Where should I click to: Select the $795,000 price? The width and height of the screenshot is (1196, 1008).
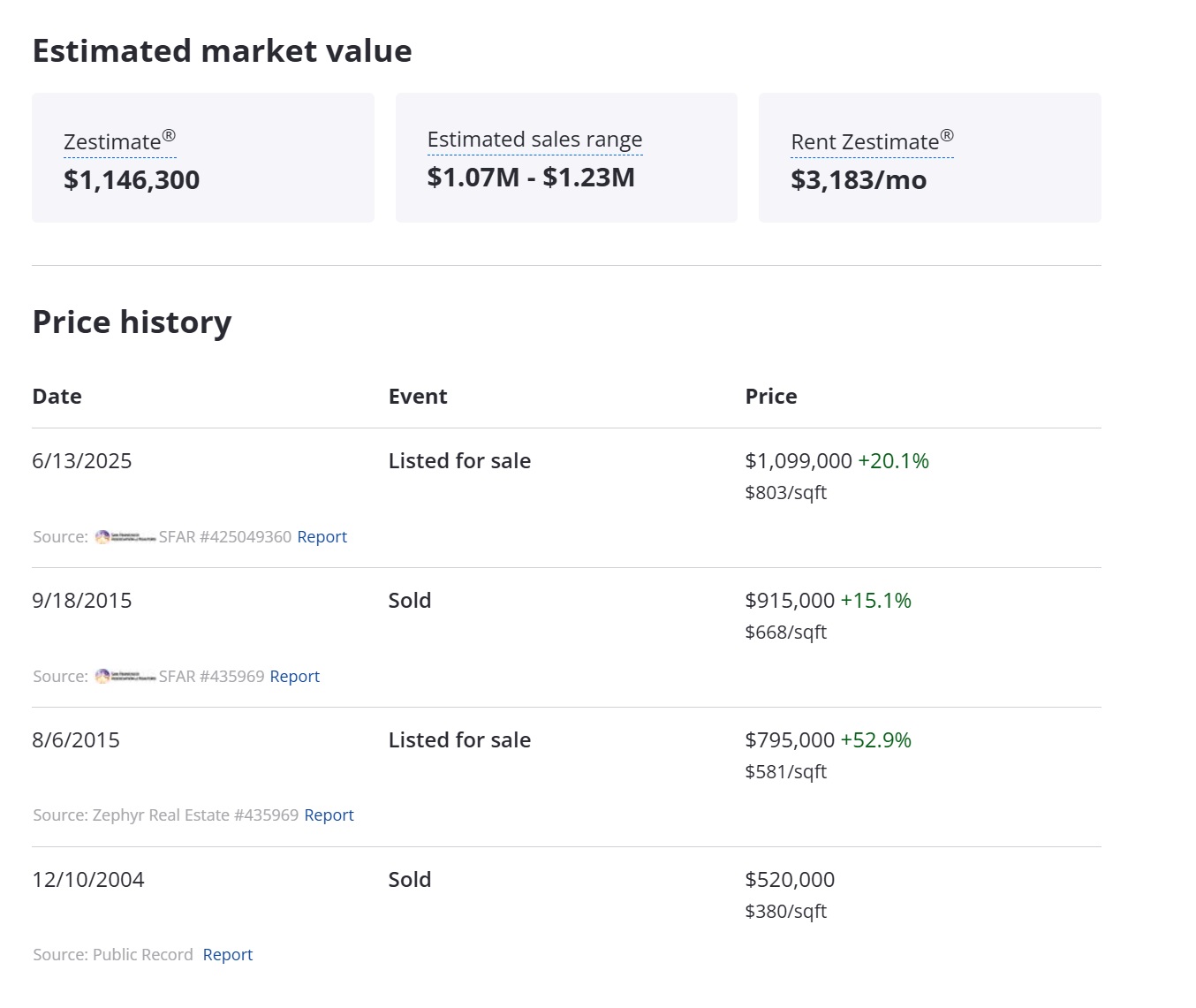790,740
